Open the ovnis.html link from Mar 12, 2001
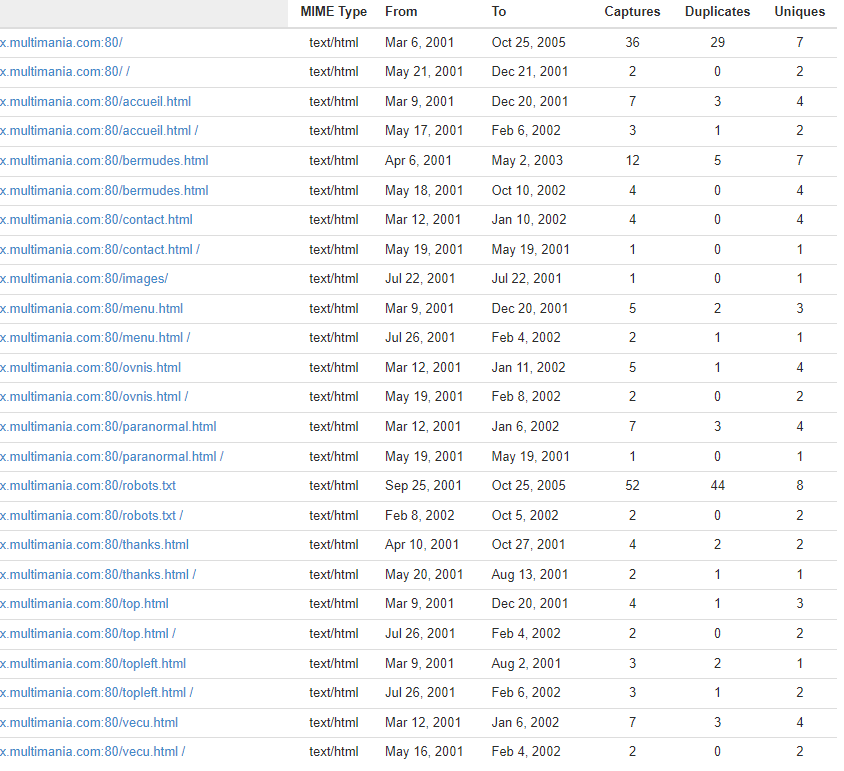Screen dimensions: 844x771 coord(91,368)
